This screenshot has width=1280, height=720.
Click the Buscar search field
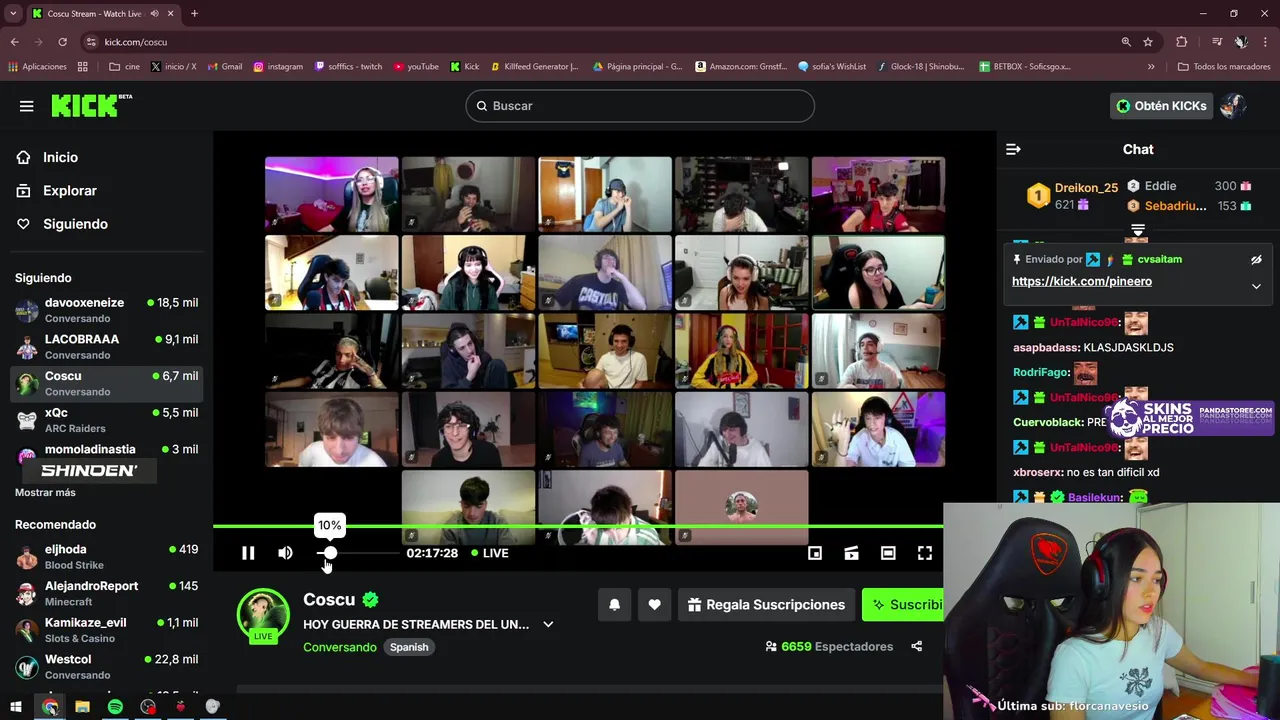point(640,106)
